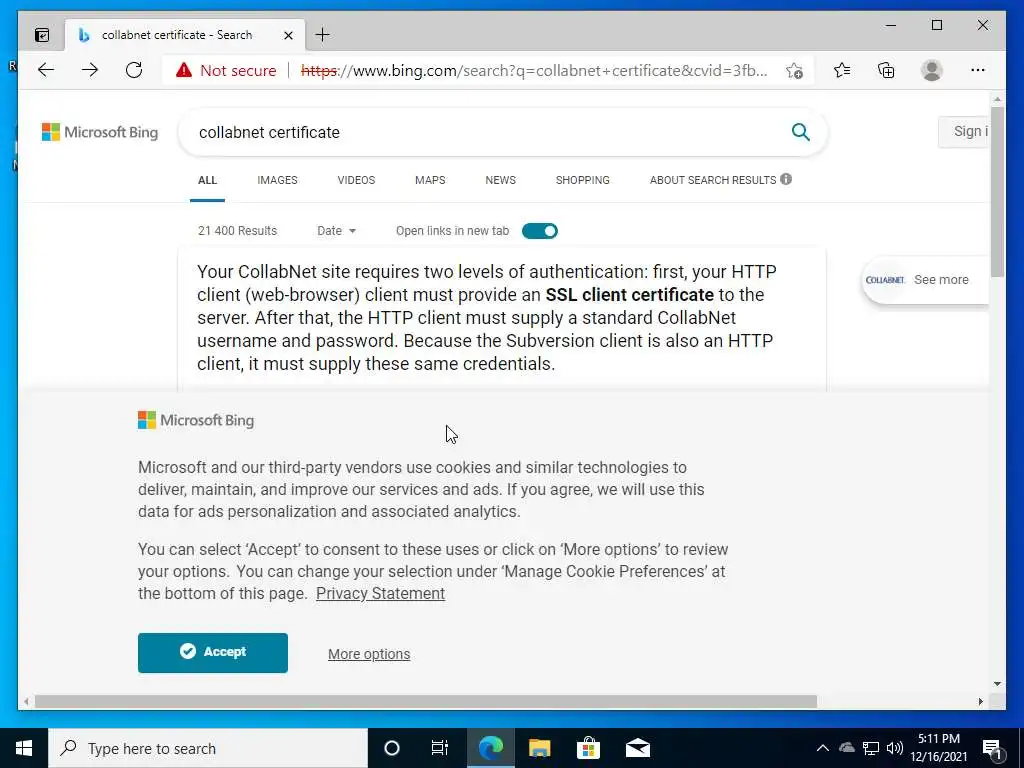This screenshot has height=768, width=1024.
Task: Add this page to favorites star
Action: click(794, 71)
